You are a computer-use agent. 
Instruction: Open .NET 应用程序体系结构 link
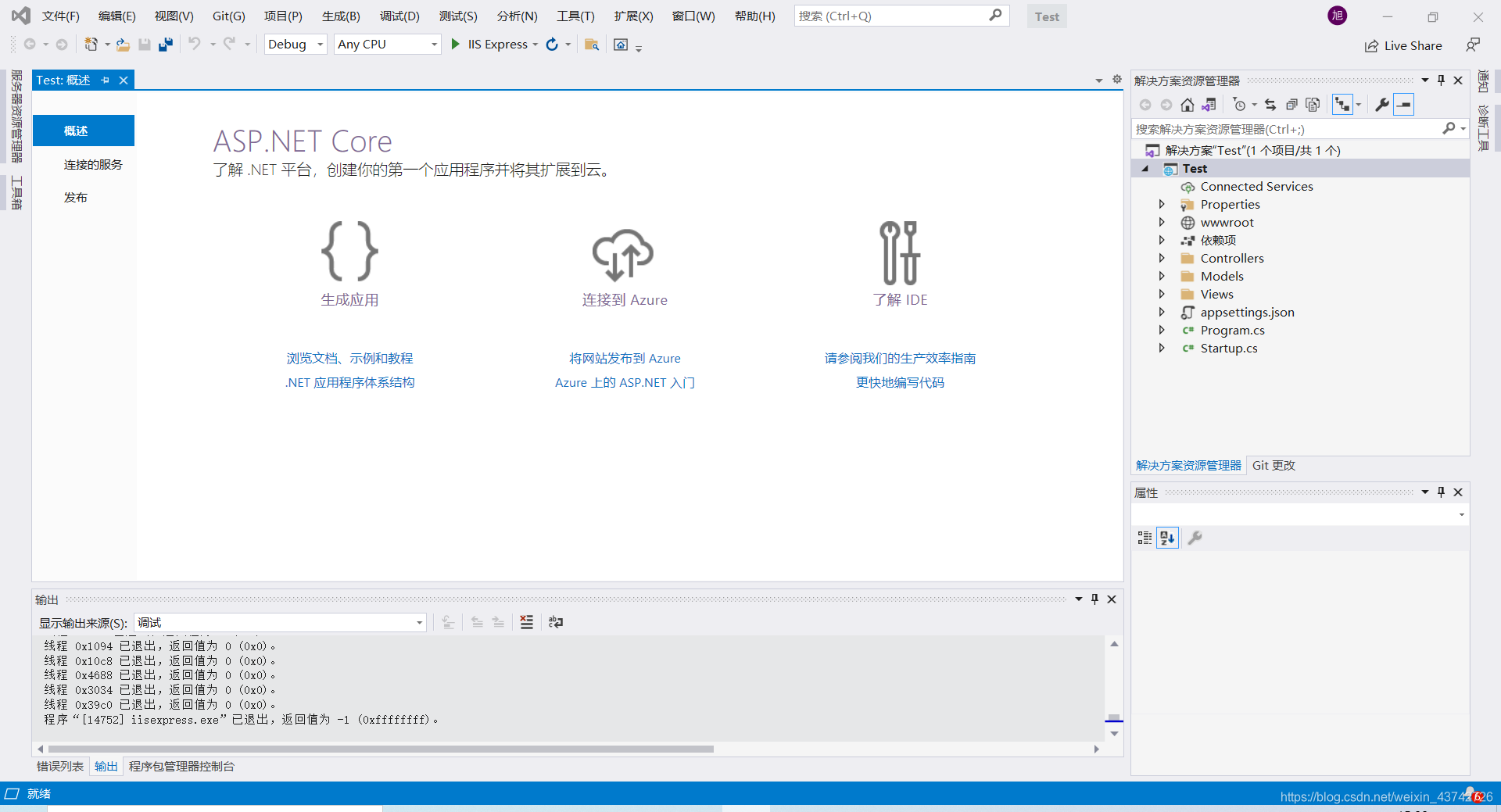click(x=349, y=382)
